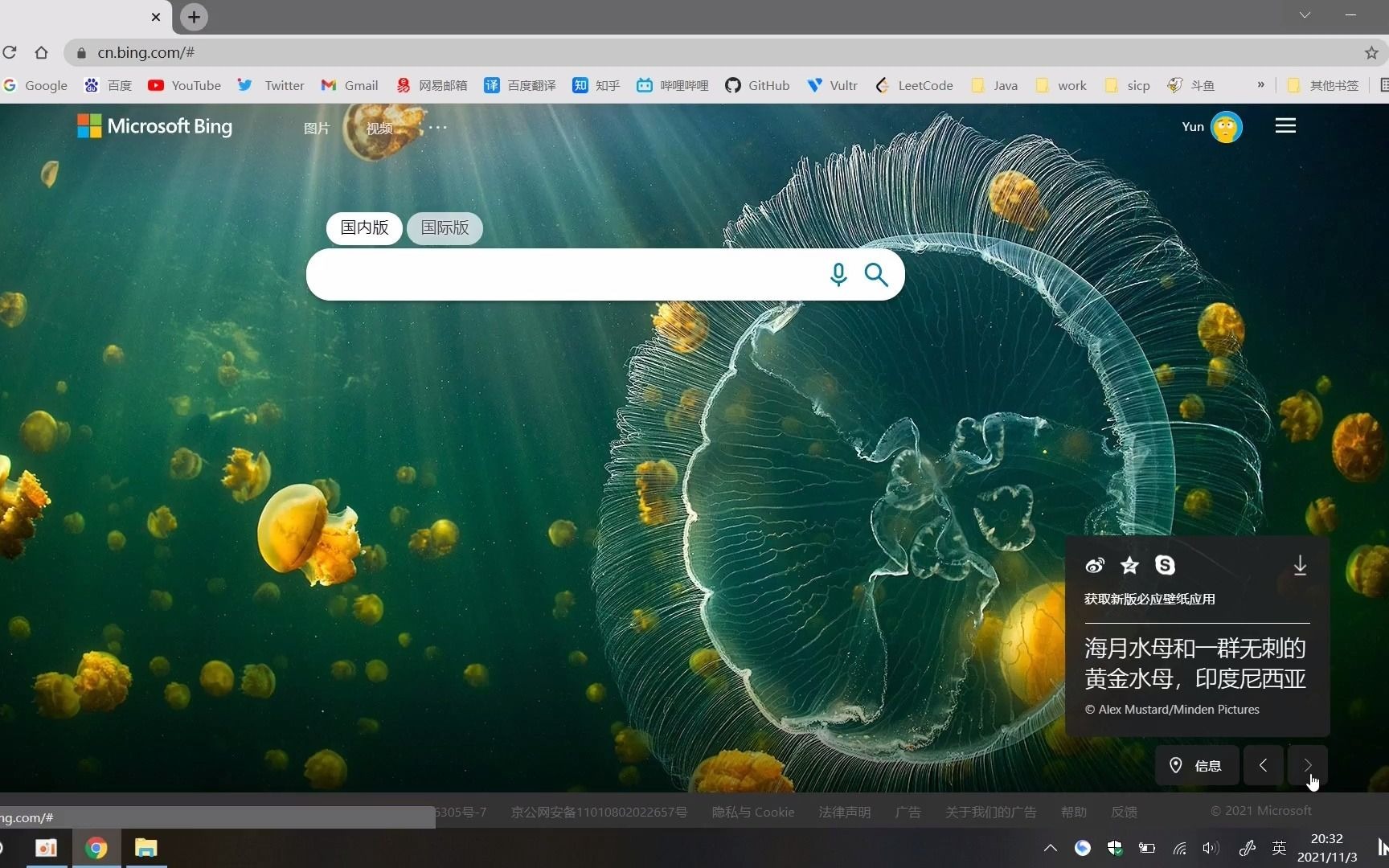This screenshot has width=1389, height=868.
Task: Open 百度 bookmark
Action: click(x=109, y=85)
